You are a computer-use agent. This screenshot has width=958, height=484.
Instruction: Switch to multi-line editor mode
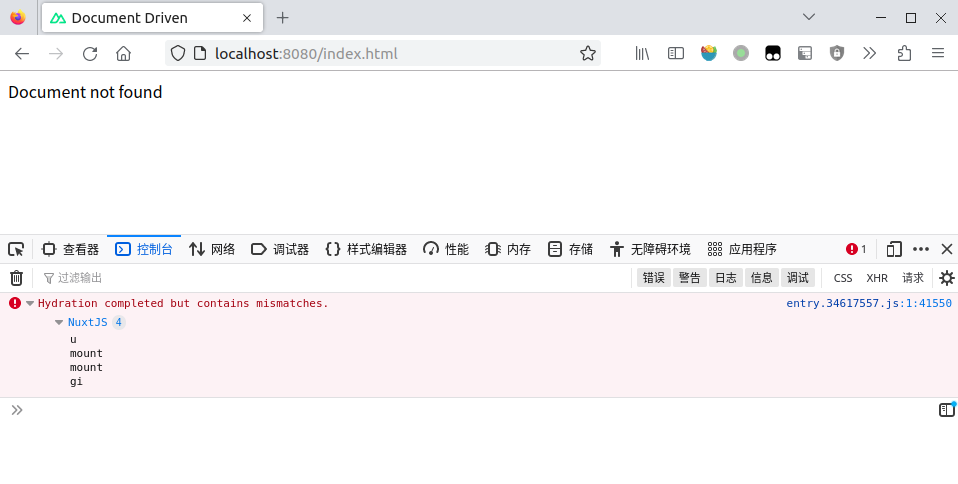(x=946, y=409)
